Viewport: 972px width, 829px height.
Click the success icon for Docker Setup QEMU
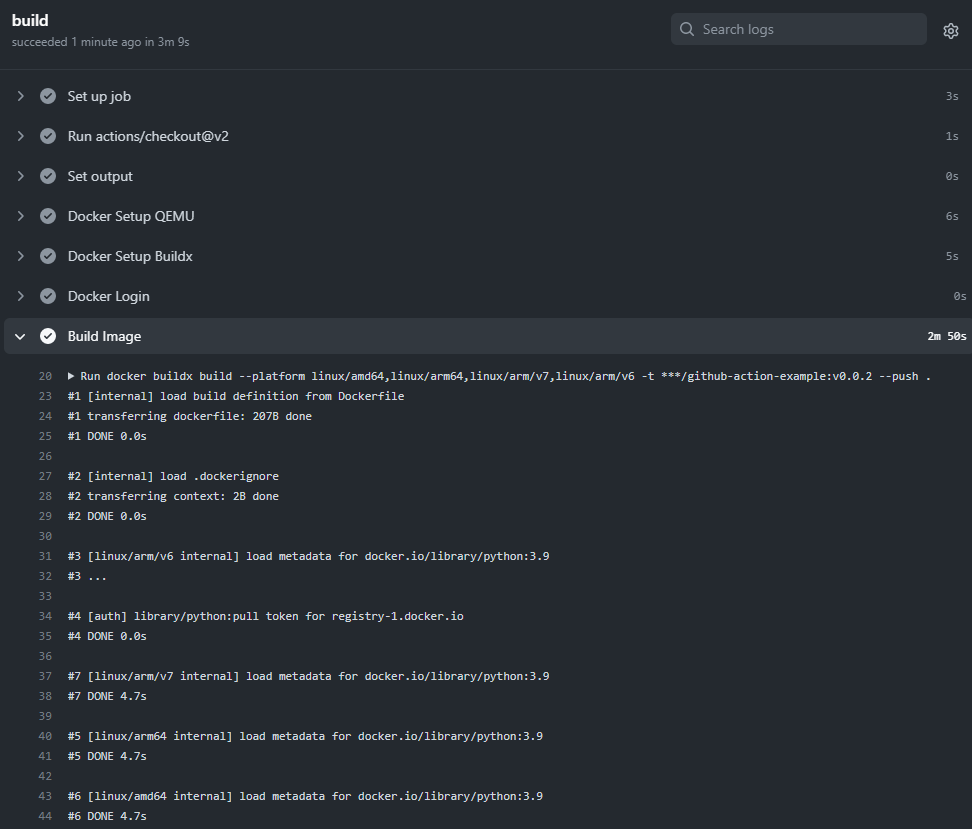(47, 216)
